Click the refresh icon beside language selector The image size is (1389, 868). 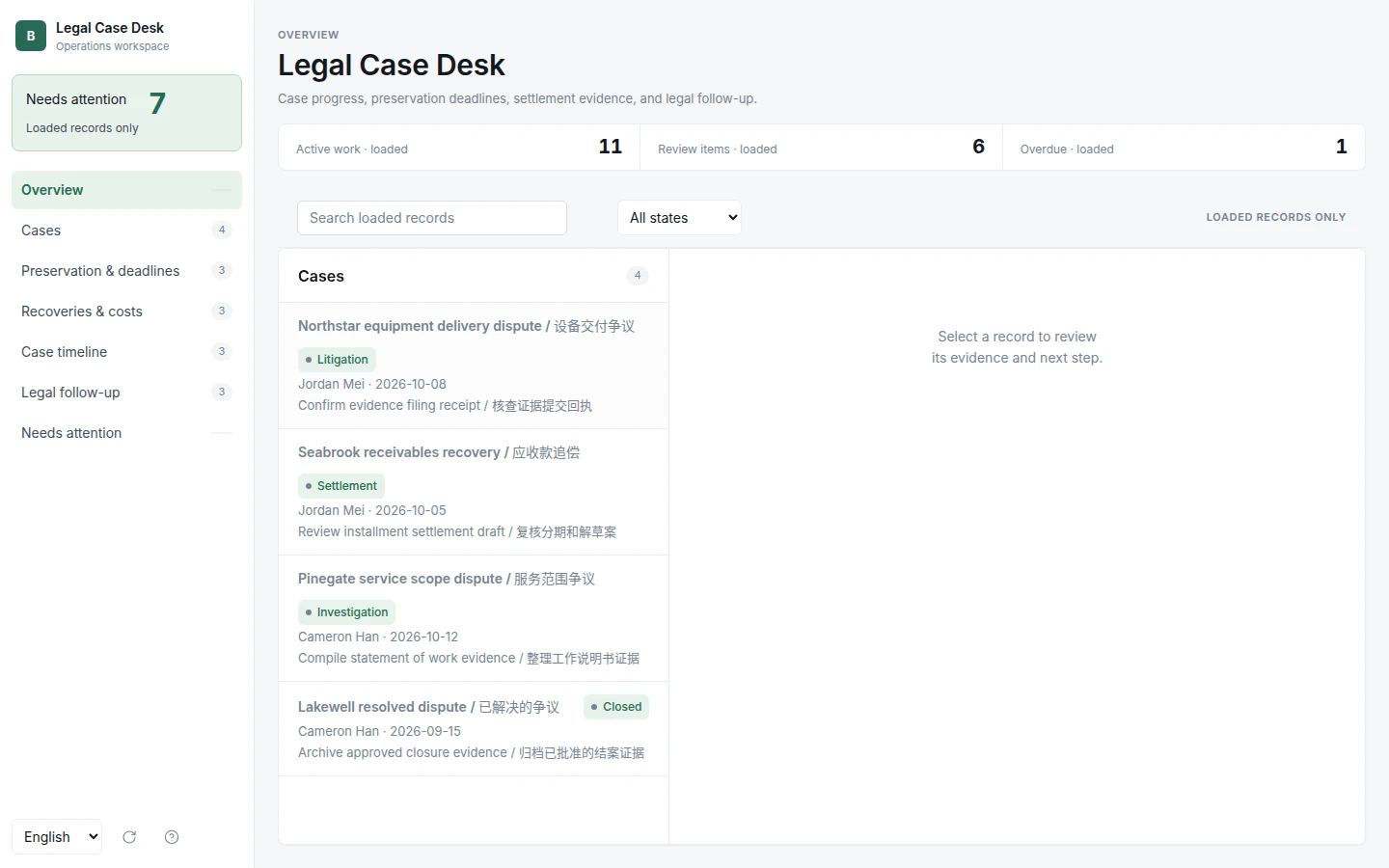point(129,837)
